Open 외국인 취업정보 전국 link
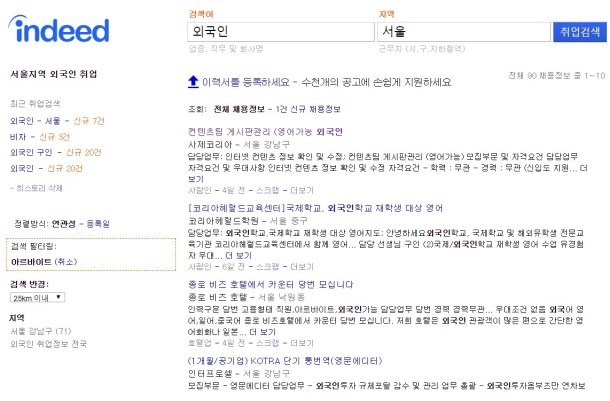Viewport: 610px width, 401px height. pos(49,344)
